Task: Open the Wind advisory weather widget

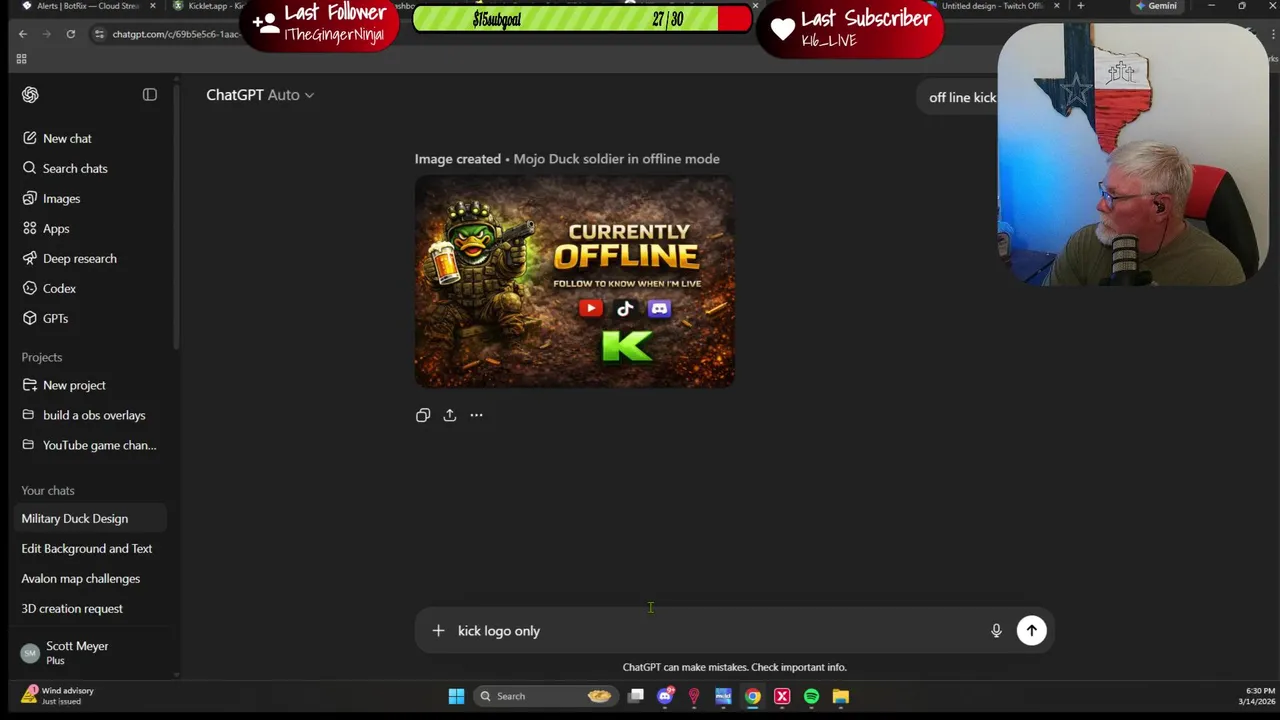Action: [60, 696]
